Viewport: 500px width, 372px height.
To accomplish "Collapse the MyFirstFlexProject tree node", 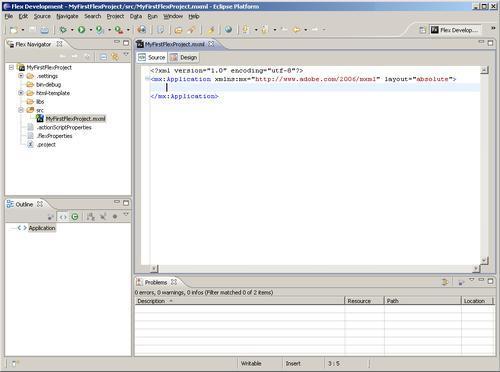I will (x=11, y=67).
